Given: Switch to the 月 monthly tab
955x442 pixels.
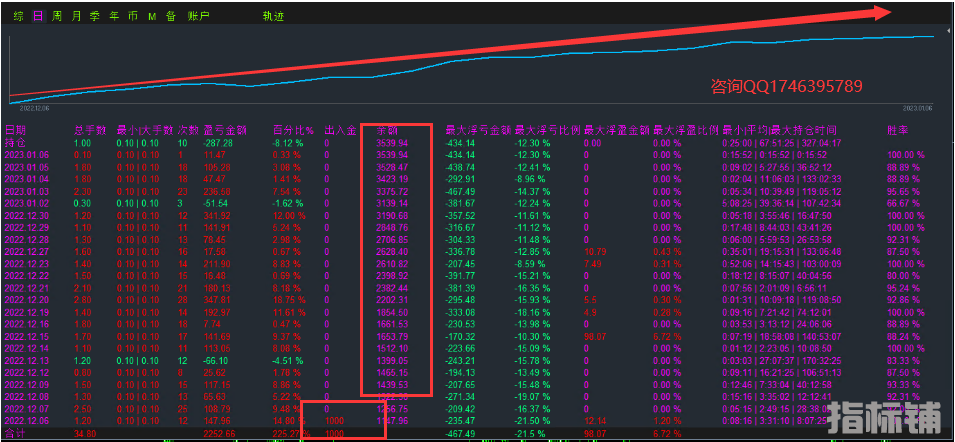Looking at the screenshot, I should [76, 17].
